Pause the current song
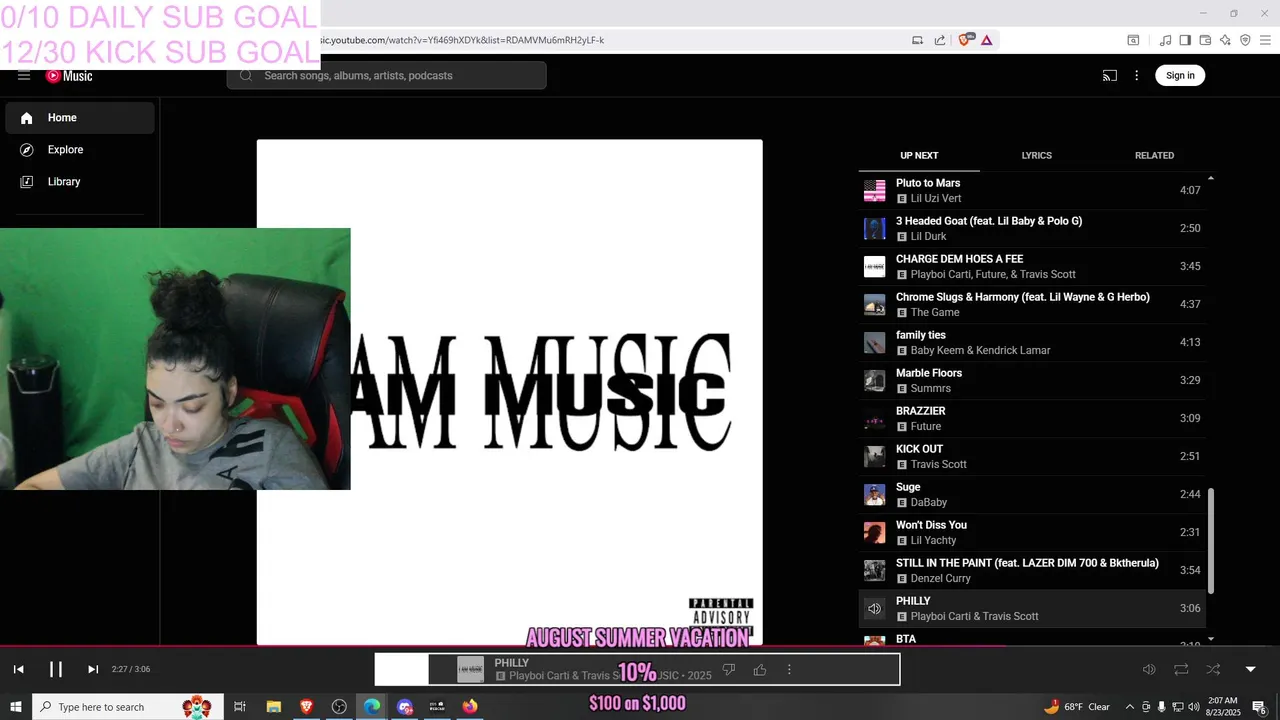The height and width of the screenshot is (720, 1280). point(56,669)
